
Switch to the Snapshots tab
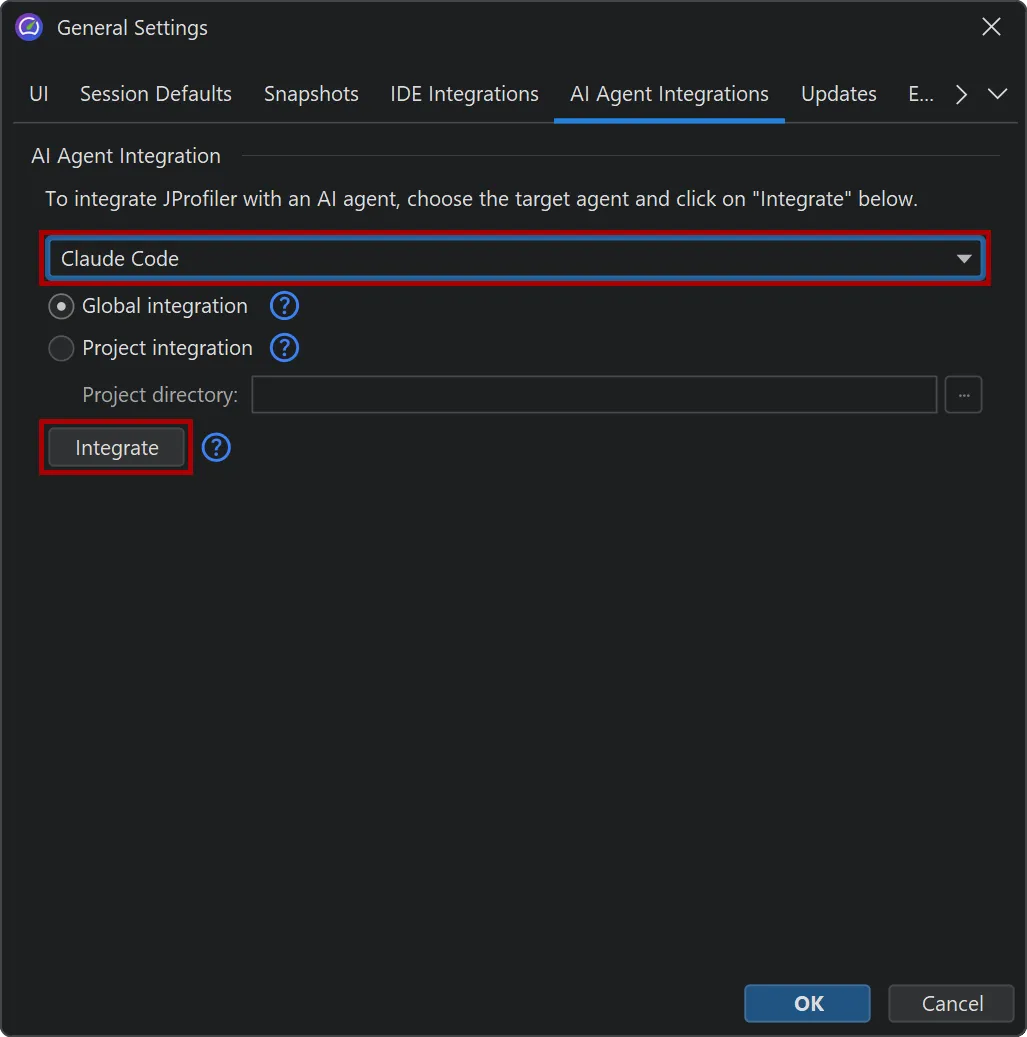pyautogui.click(x=311, y=94)
